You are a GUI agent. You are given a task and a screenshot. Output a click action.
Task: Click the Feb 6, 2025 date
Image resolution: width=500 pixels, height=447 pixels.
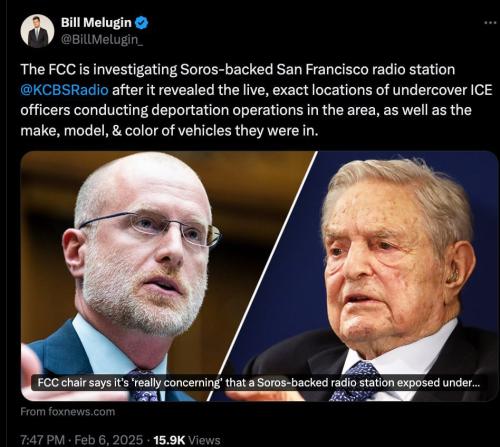109,440
